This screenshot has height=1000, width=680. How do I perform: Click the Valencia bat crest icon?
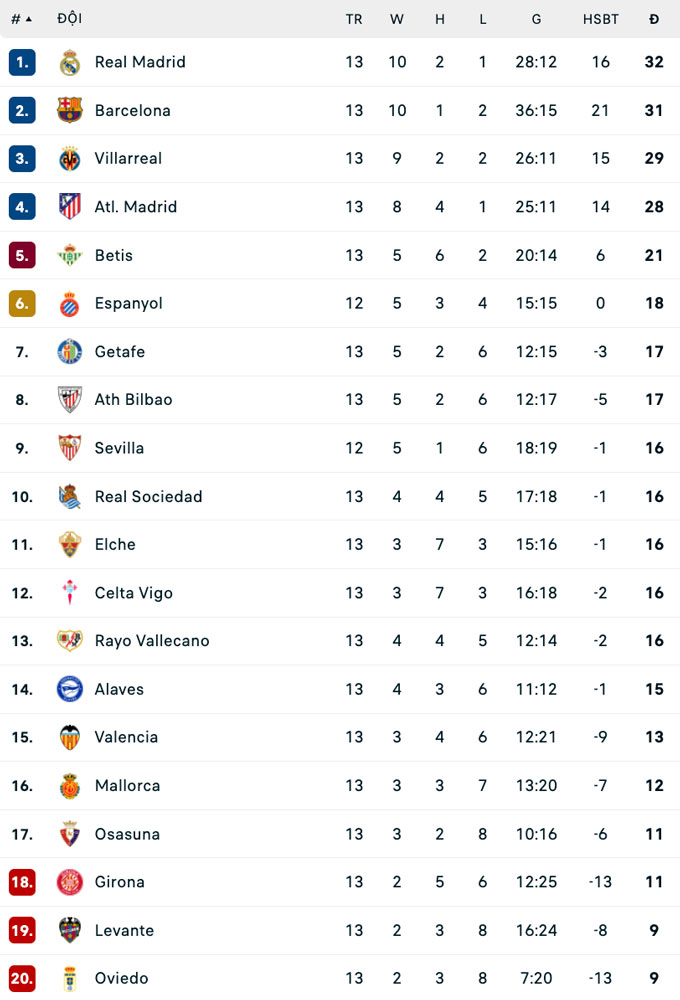point(69,737)
